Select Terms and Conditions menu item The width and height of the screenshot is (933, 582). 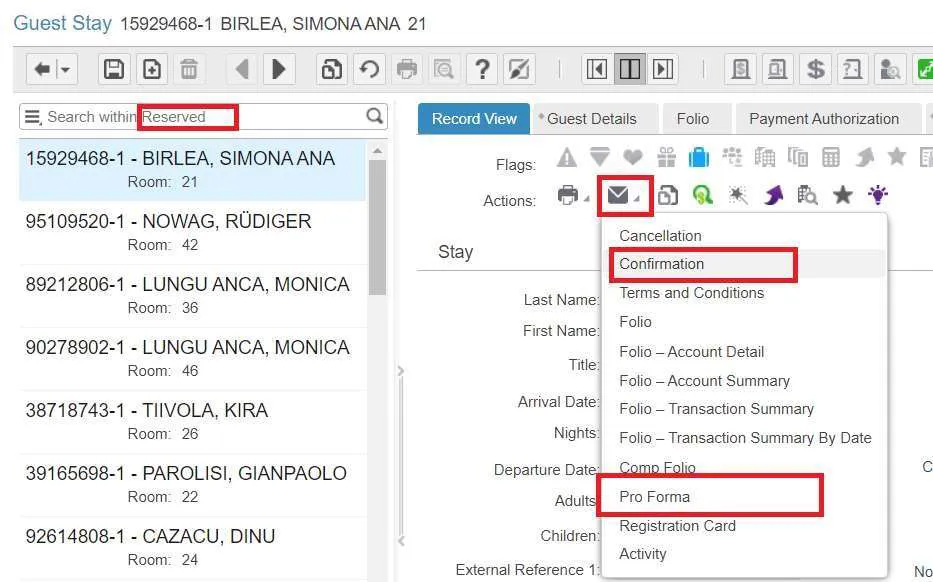click(x=691, y=293)
